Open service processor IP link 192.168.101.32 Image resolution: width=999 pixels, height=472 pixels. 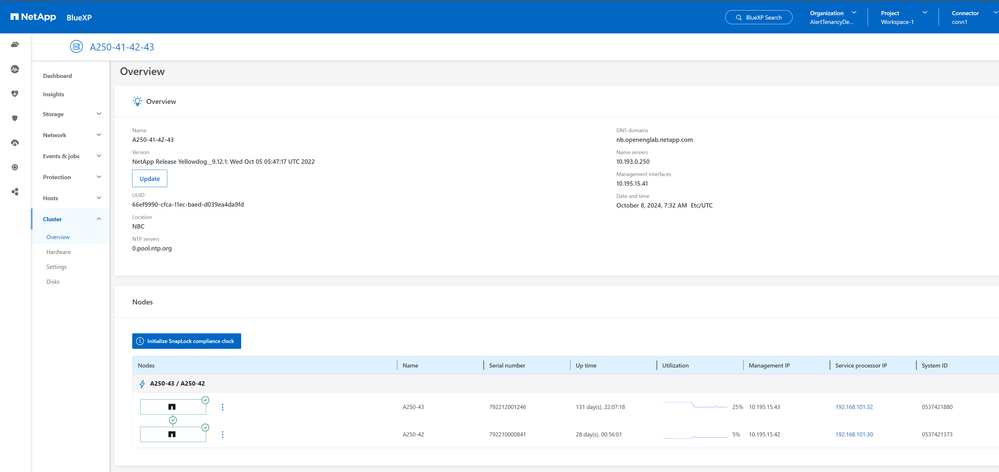pyautogui.click(x=853, y=407)
